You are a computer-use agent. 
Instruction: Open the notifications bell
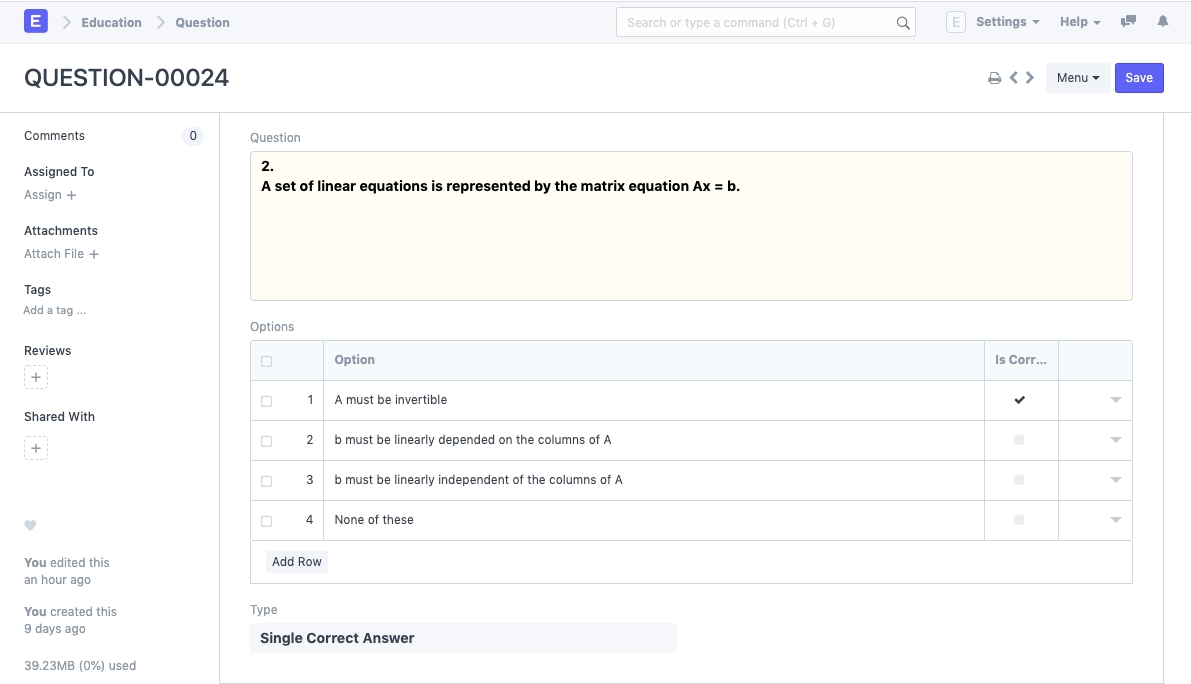coord(1162,22)
